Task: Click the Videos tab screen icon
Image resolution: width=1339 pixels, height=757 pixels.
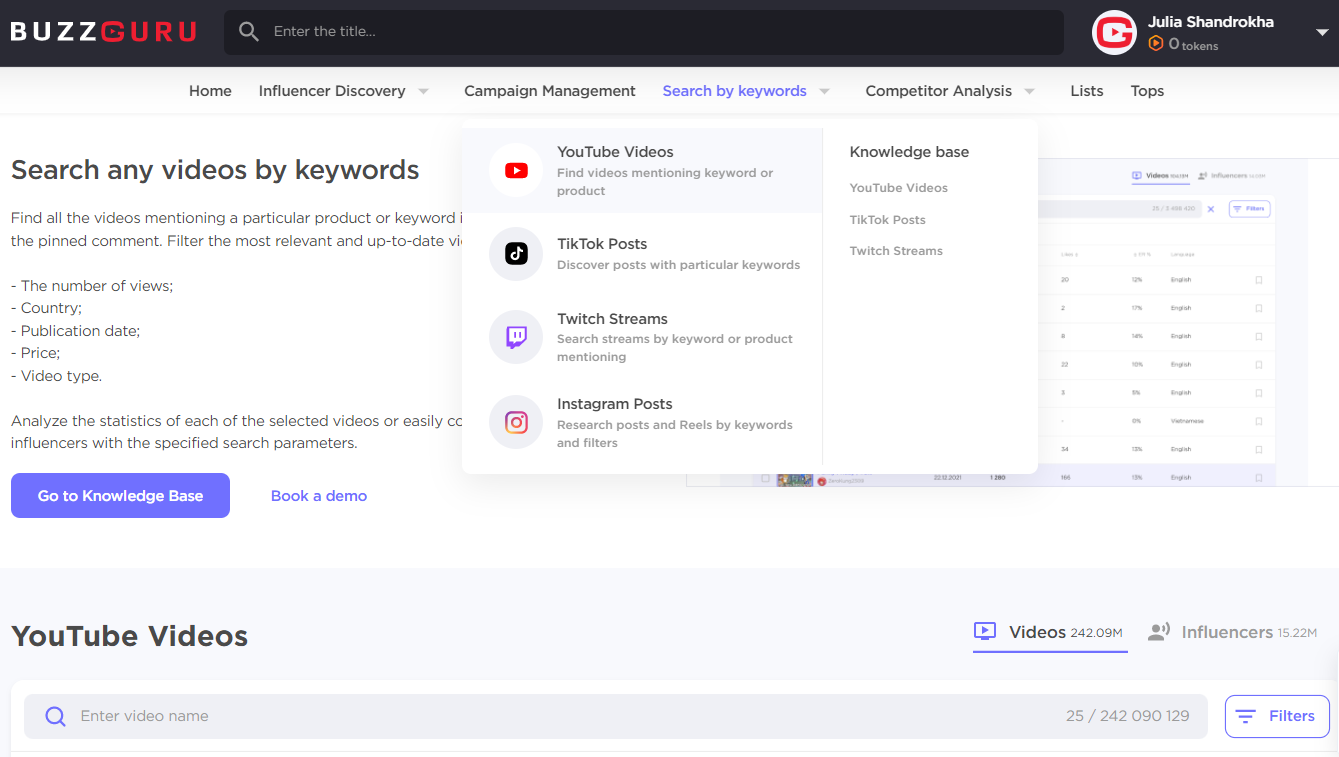Action: [985, 631]
